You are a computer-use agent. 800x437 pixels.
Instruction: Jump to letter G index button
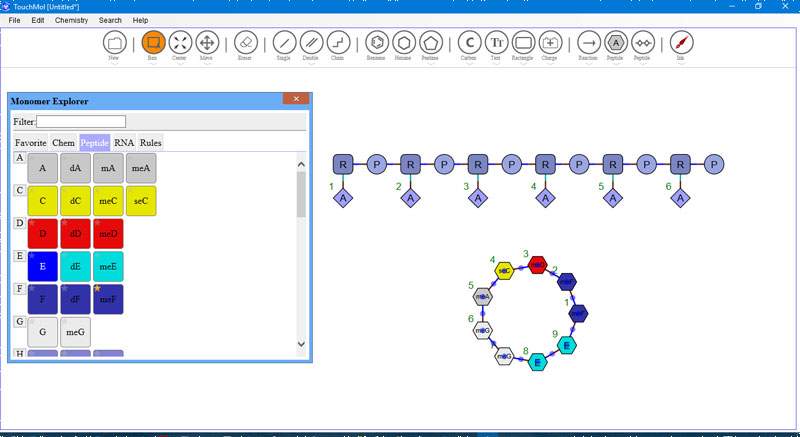pyautogui.click(x=19, y=322)
